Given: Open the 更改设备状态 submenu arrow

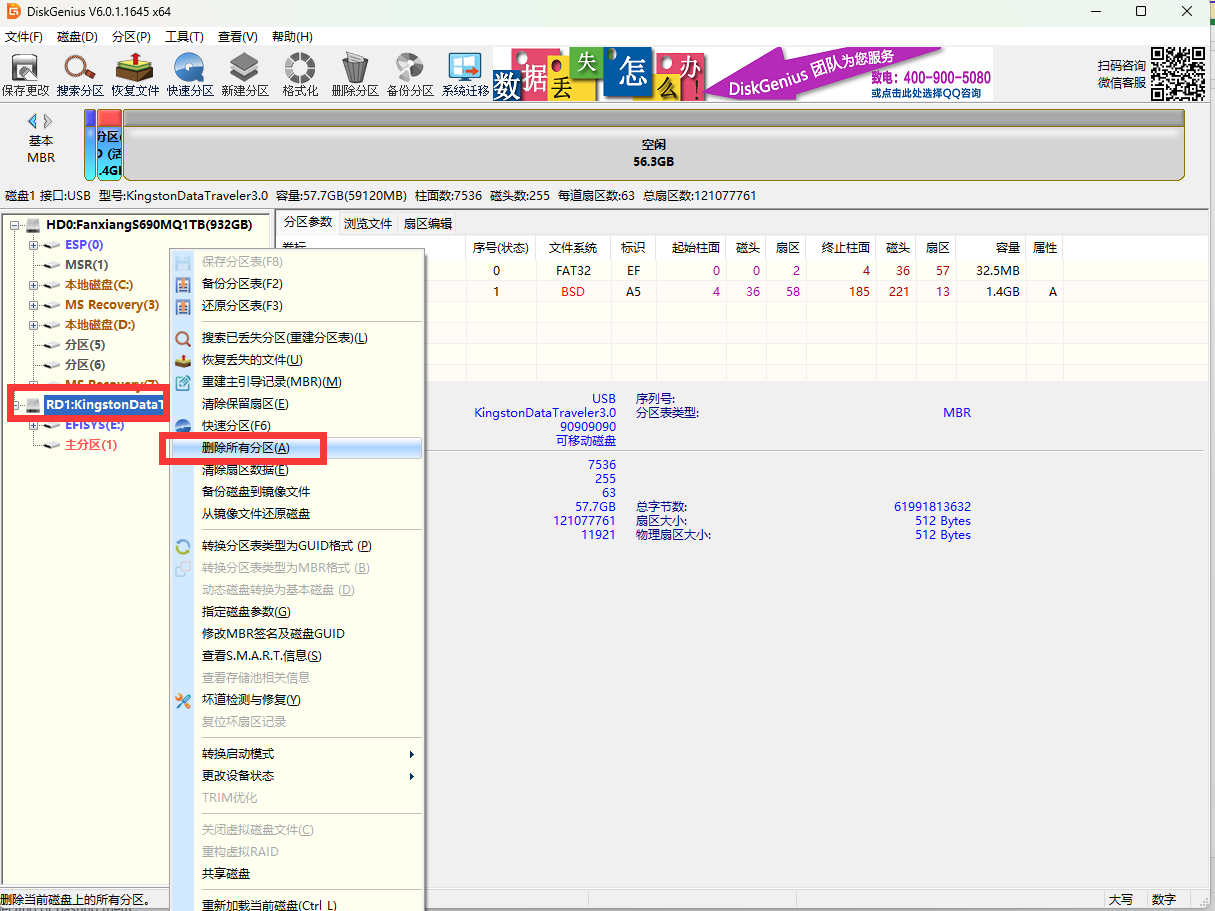Looking at the screenshot, I should [x=411, y=776].
